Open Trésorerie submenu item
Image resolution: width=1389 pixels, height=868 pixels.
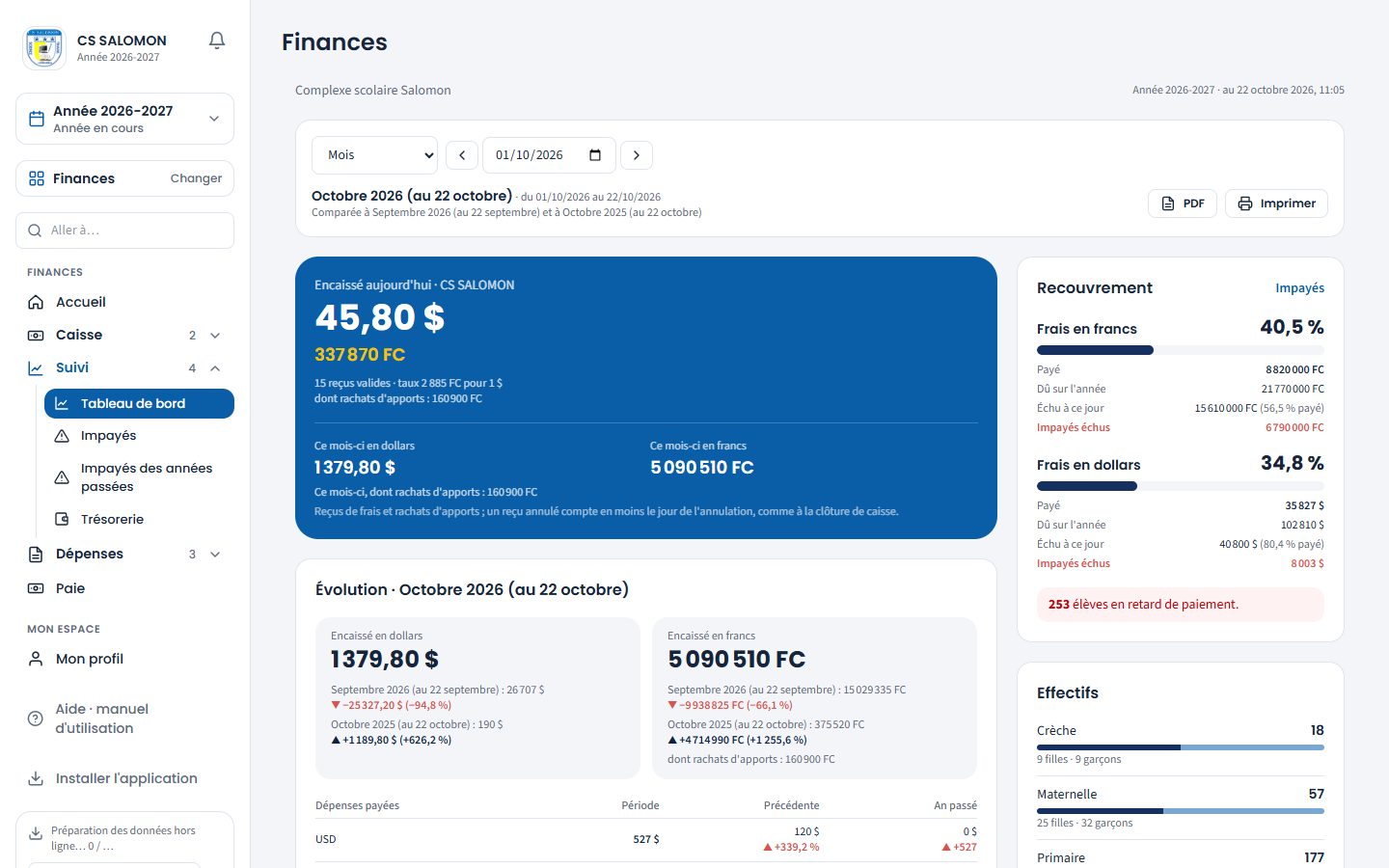pos(139,519)
